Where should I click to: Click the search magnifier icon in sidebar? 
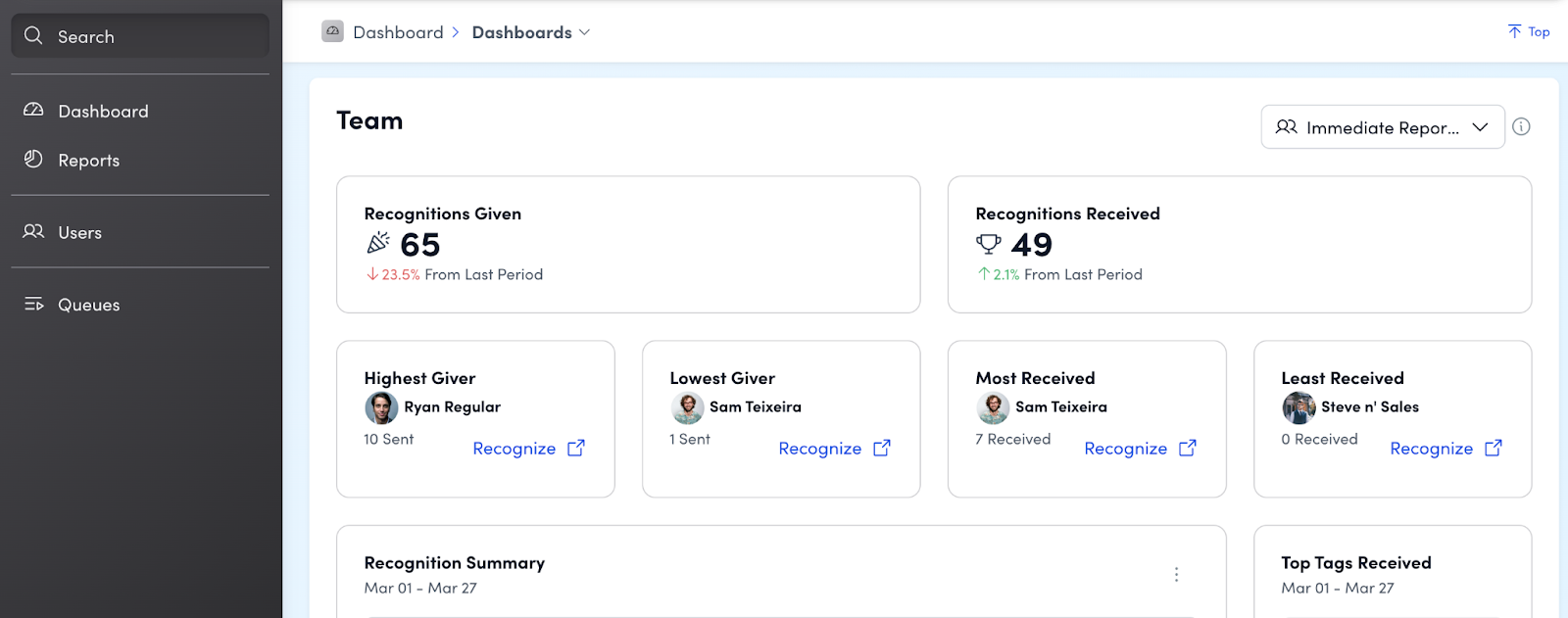[x=33, y=36]
